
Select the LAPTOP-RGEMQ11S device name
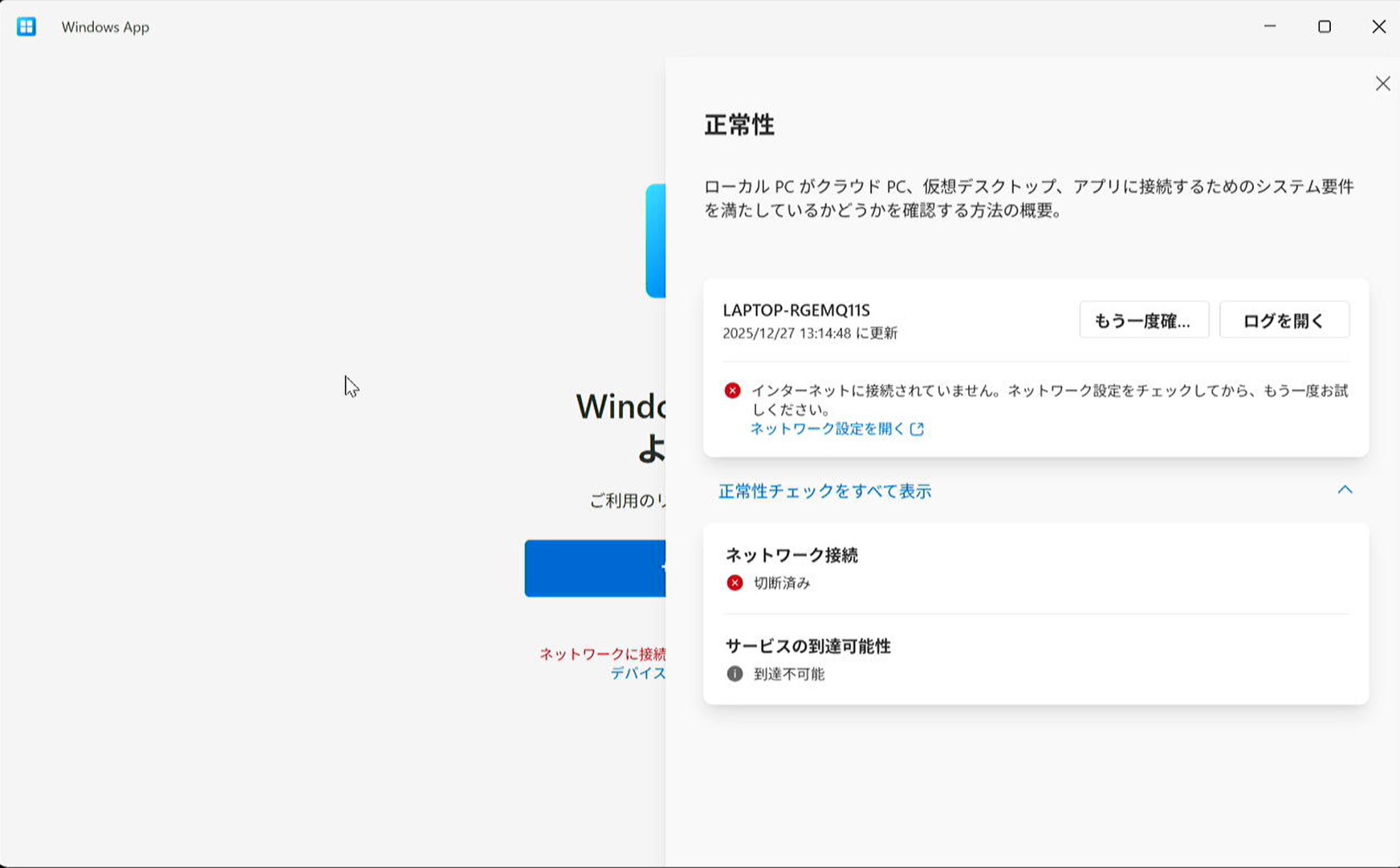(796, 310)
